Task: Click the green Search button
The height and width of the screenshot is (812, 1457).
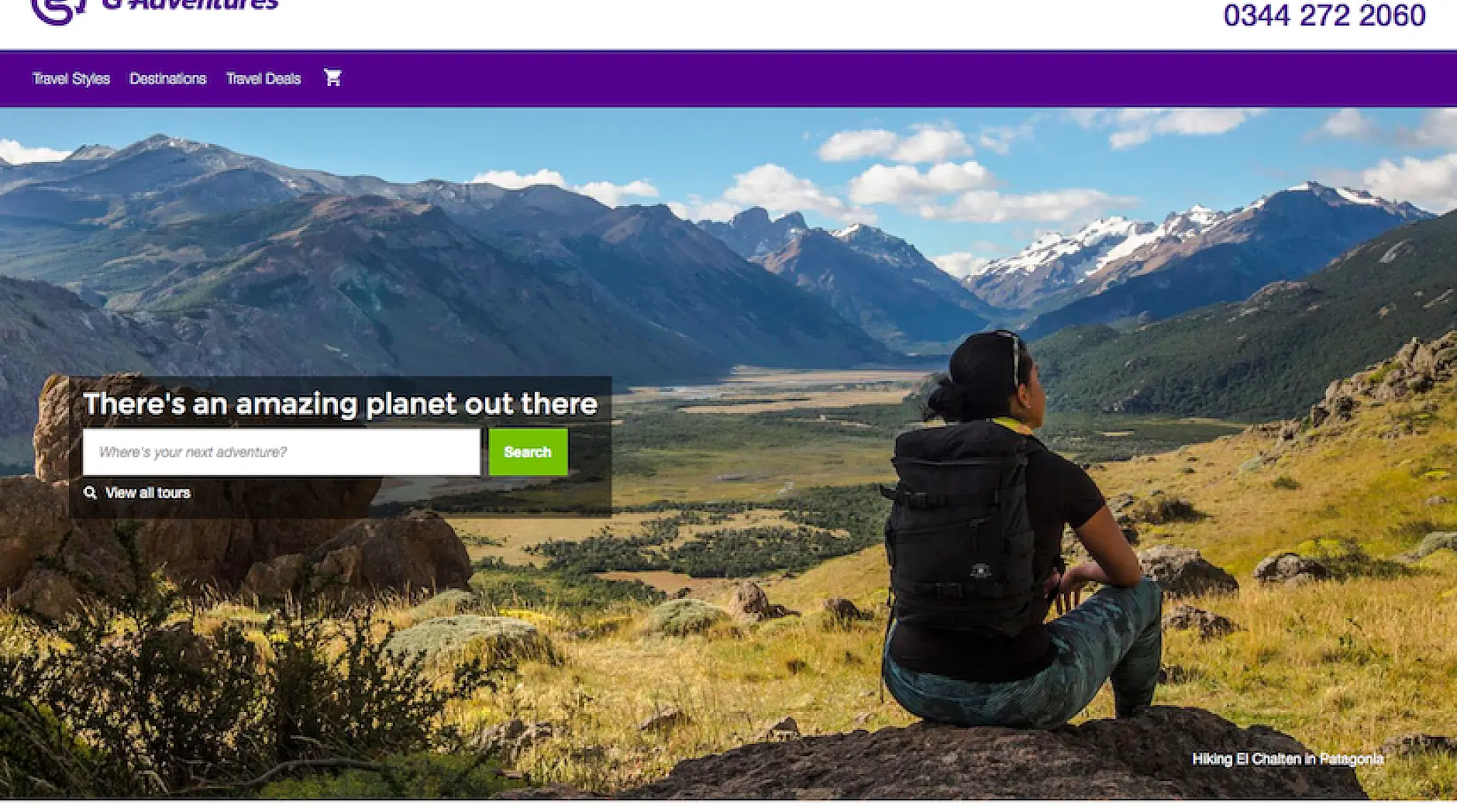Action: pos(528,452)
